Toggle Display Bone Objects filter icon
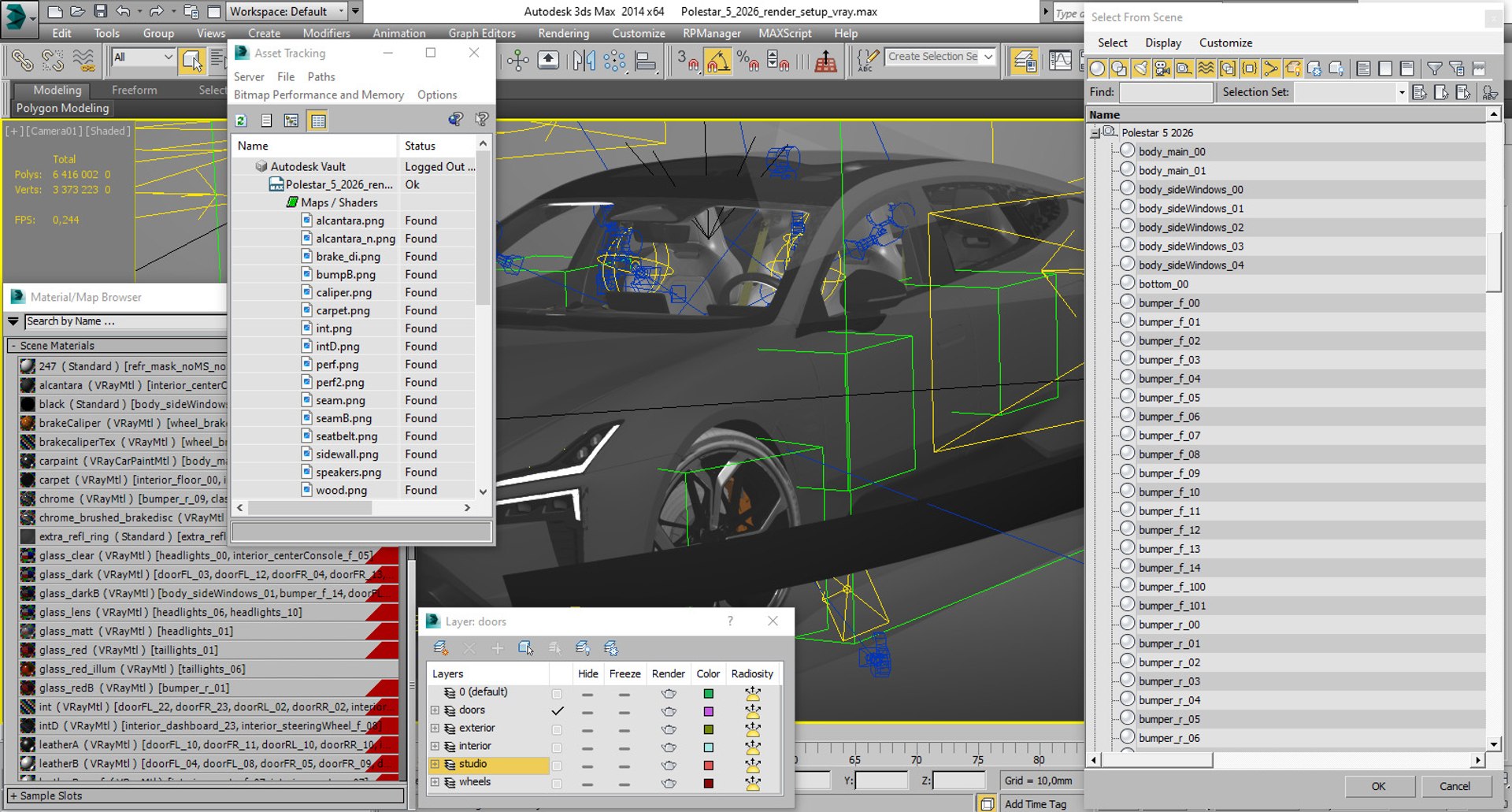Image resolution: width=1512 pixels, height=812 pixels. pyautogui.click(x=1271, y=69)
